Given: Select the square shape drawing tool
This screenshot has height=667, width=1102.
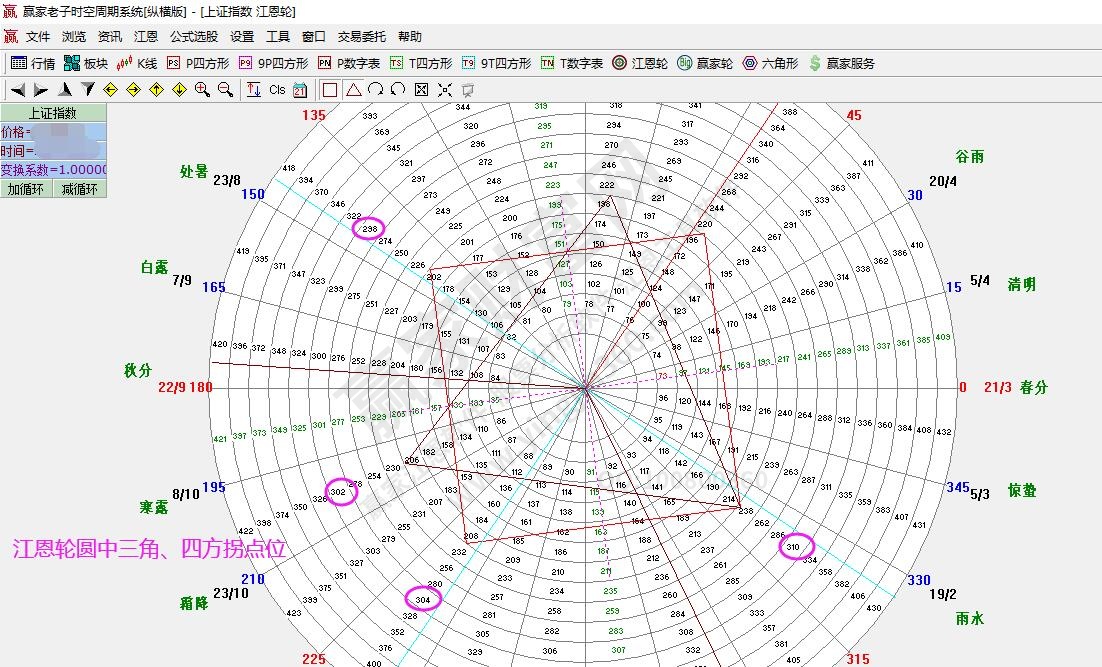Looking at the screenshot, I should (330, 90).
